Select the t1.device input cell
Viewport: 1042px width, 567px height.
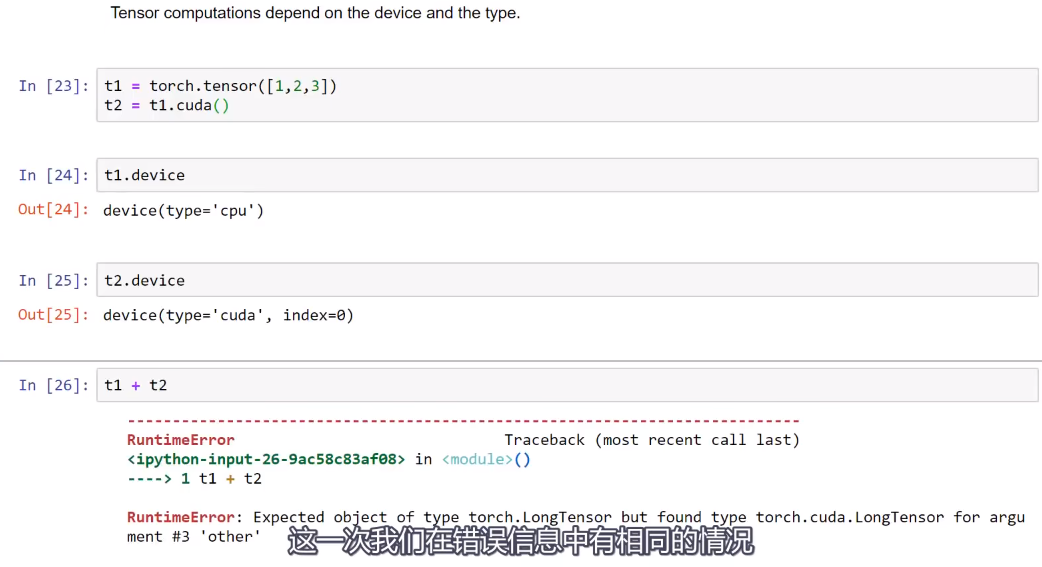(567, 175)
